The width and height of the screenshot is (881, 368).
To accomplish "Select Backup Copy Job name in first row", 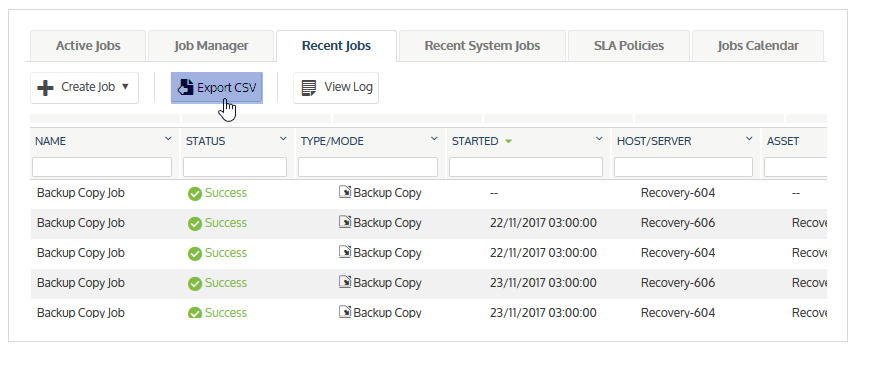I will [81, 193].
